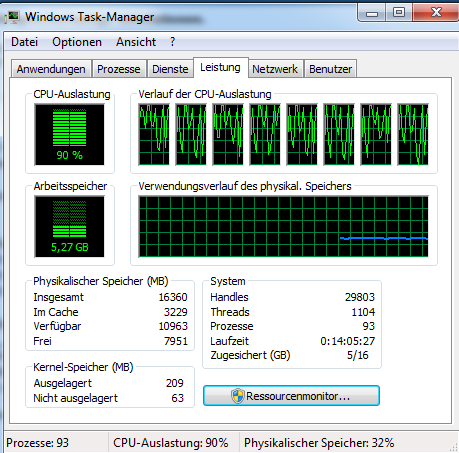Screen dimensions: 459x453
Task: Close the Task-Manager window
Action: tap(435, 13)
